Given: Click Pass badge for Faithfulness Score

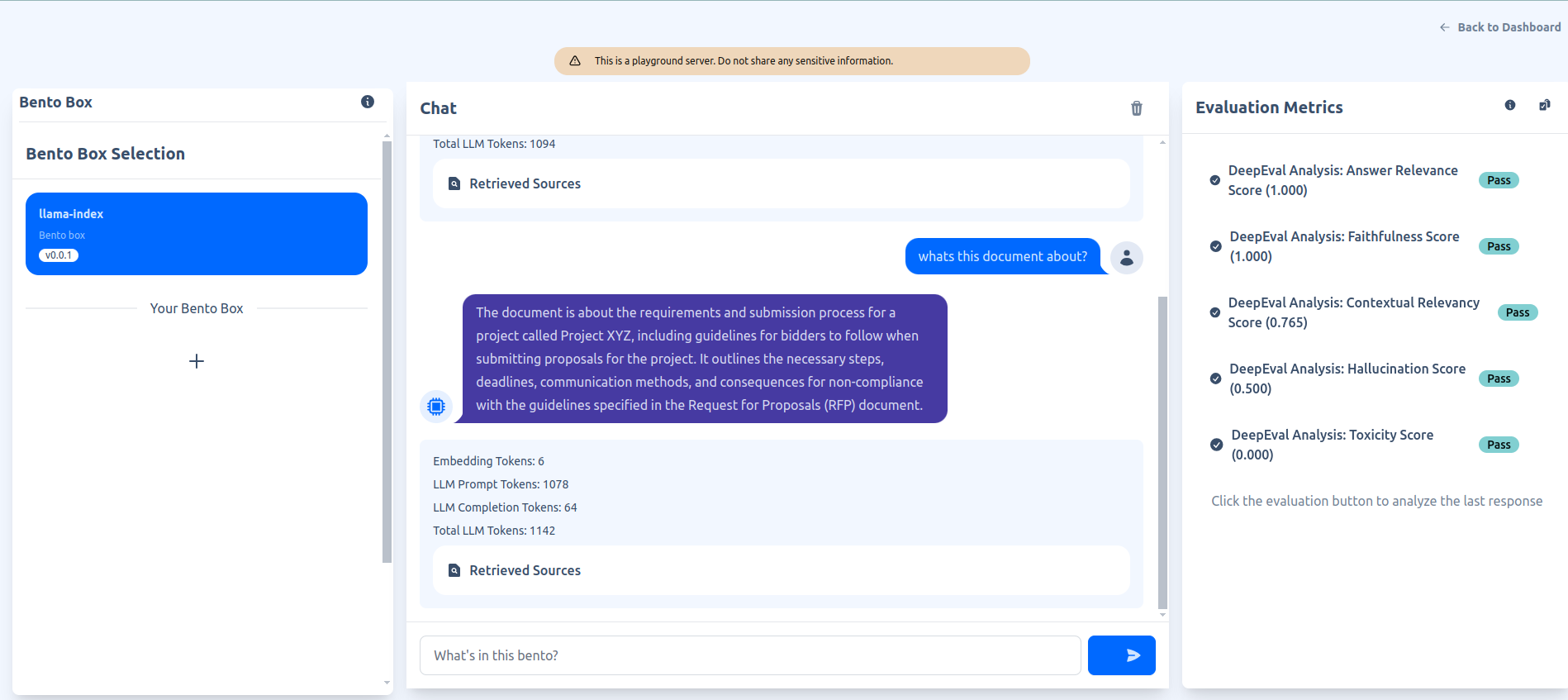Looking at the screenshot, I should [1499, 246].
